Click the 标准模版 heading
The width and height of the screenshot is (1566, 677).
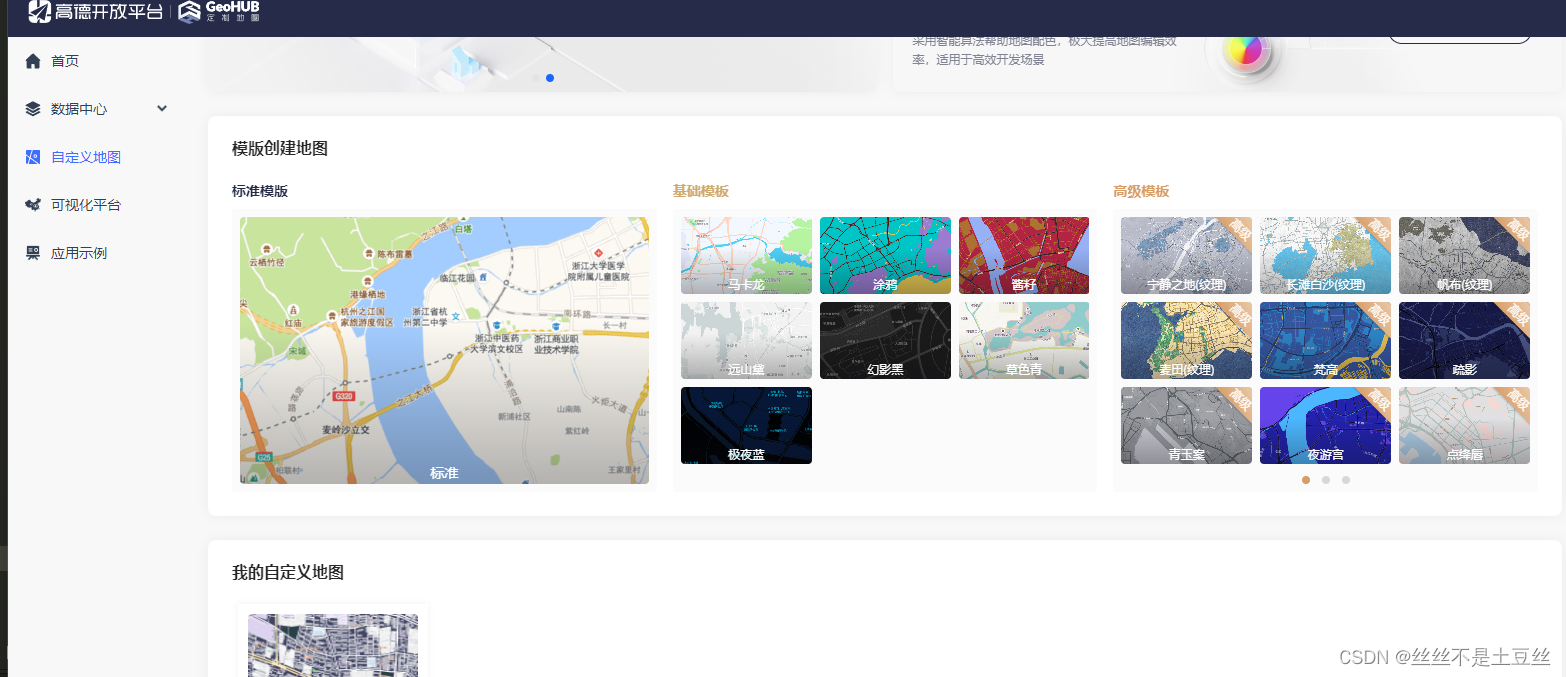coord(260,191)
